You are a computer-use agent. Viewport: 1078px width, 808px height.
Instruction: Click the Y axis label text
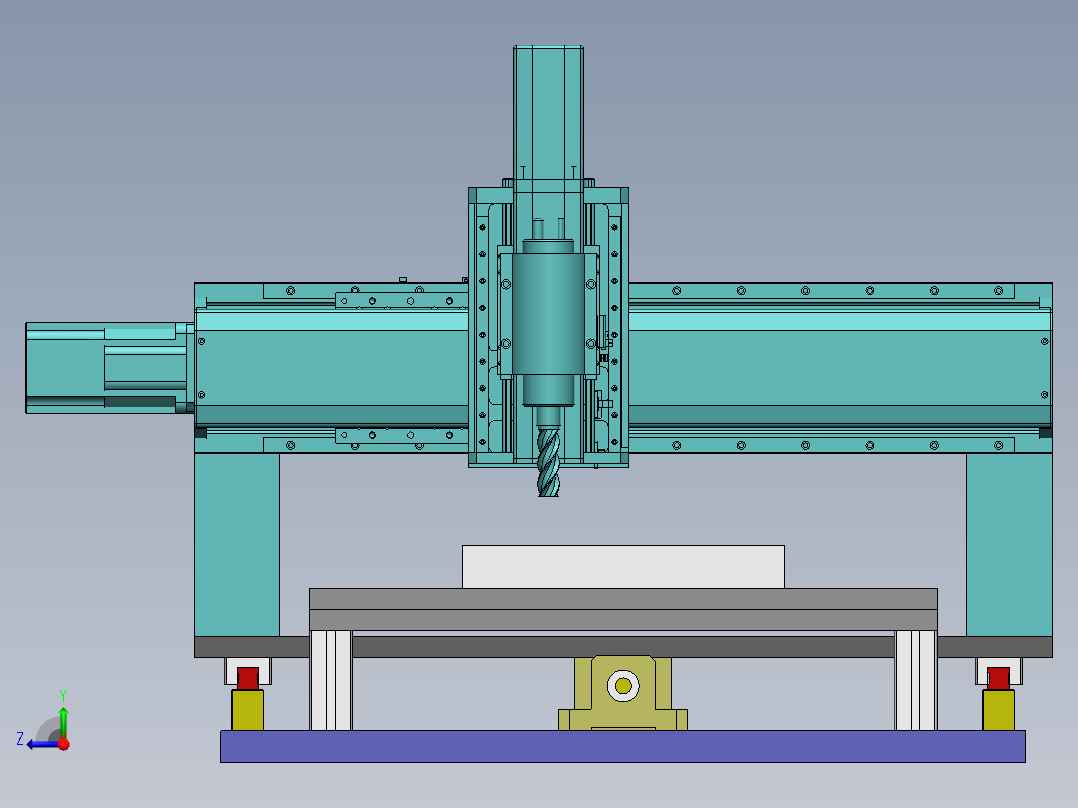click(x=63, y=695)
